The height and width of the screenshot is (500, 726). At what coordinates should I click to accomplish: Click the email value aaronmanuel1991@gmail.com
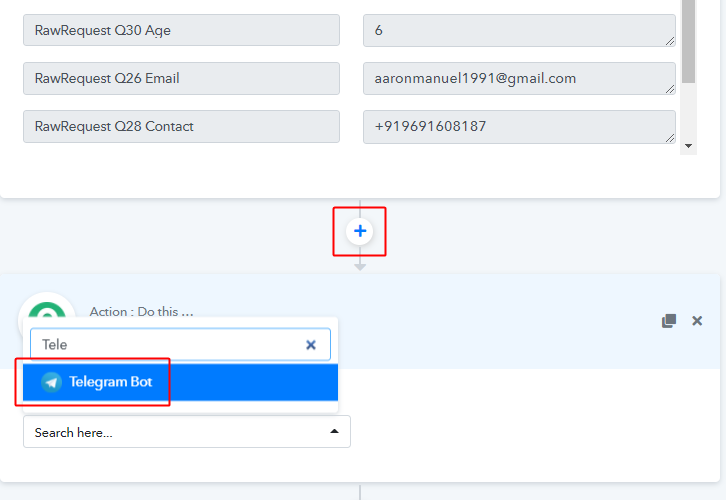click(519, 78)
